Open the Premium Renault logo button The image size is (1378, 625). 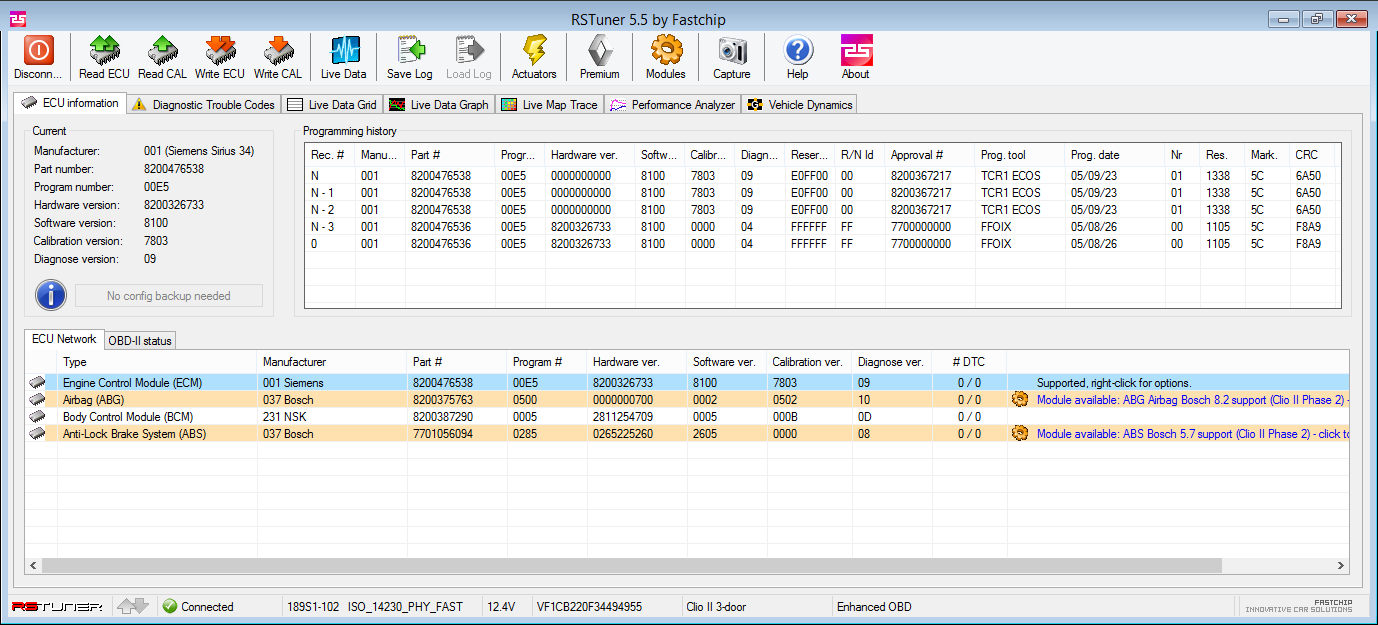[x=599, y=51]
